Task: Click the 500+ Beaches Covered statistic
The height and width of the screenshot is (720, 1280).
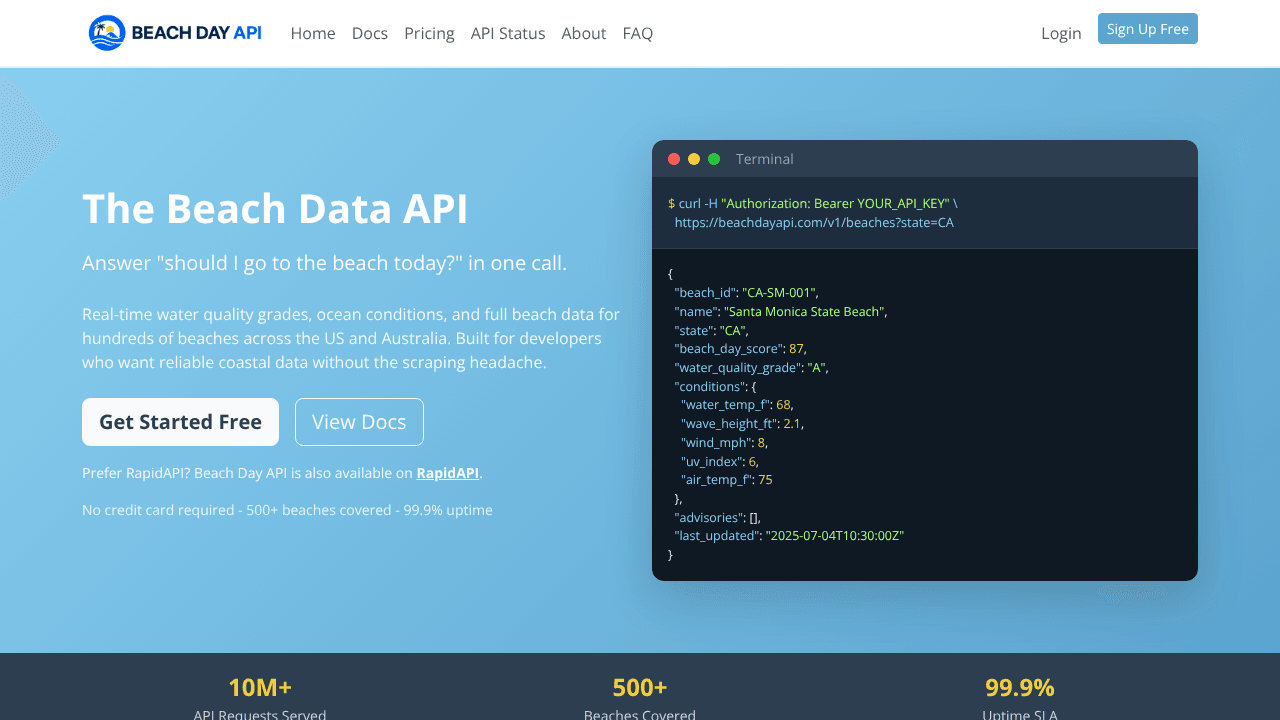Action: (640, 699)
